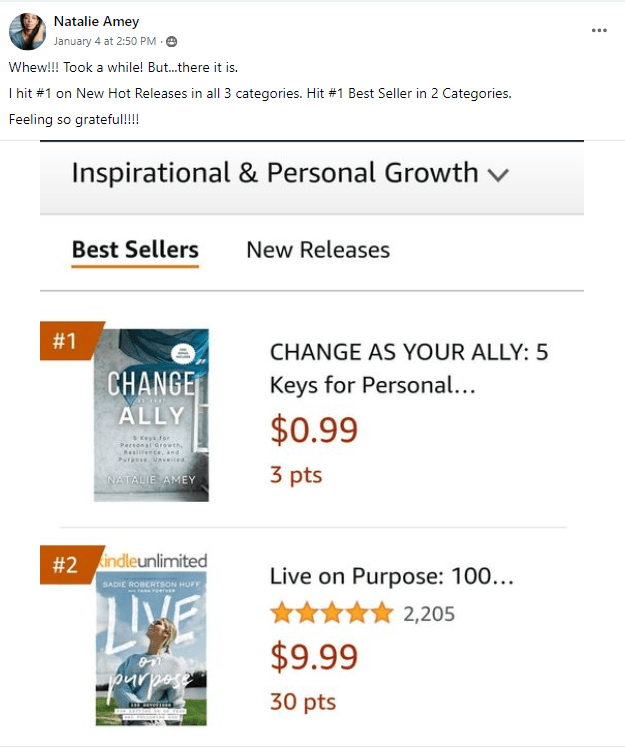Click the #2 rank badge
This screenshot has height=748, width=625.
click(66, 565)
